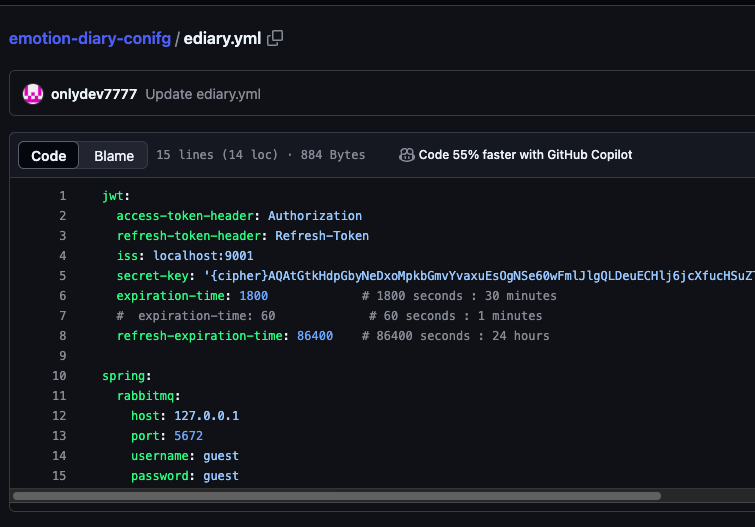This screenshot has width=755, height=527.
Task: Select line number 15
Action: (59, 475)
